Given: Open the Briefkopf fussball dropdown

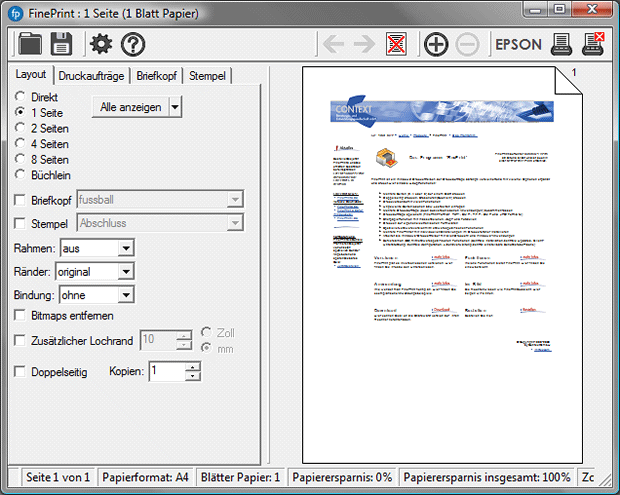Looking at the screenshot, I should (235, 199).
